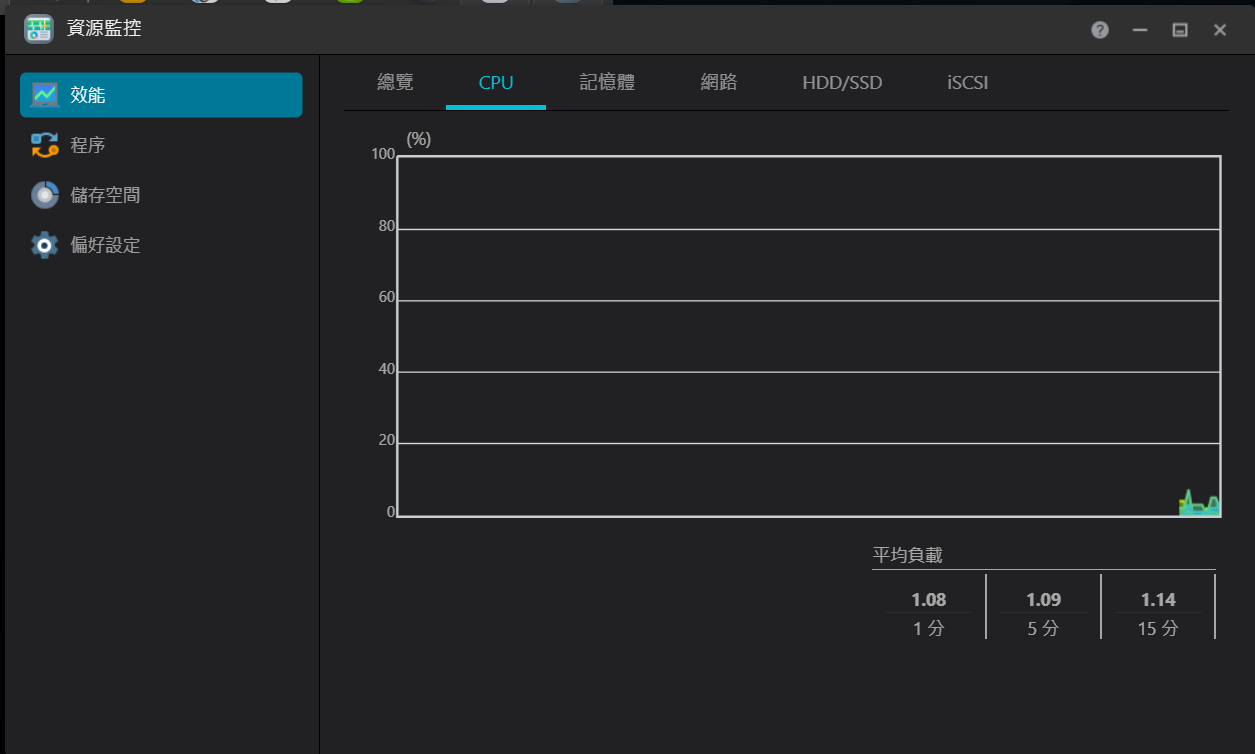1255x754 pixels.
Task: Click the 1.09 five-minute load value
Action: click(x=1043, y=600)
